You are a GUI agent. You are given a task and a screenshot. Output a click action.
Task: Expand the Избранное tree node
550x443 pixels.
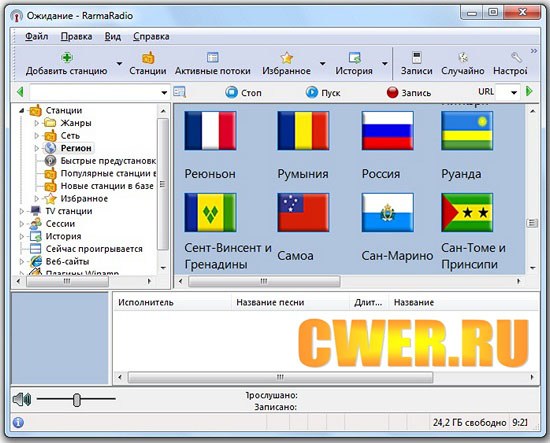point(36,199)
